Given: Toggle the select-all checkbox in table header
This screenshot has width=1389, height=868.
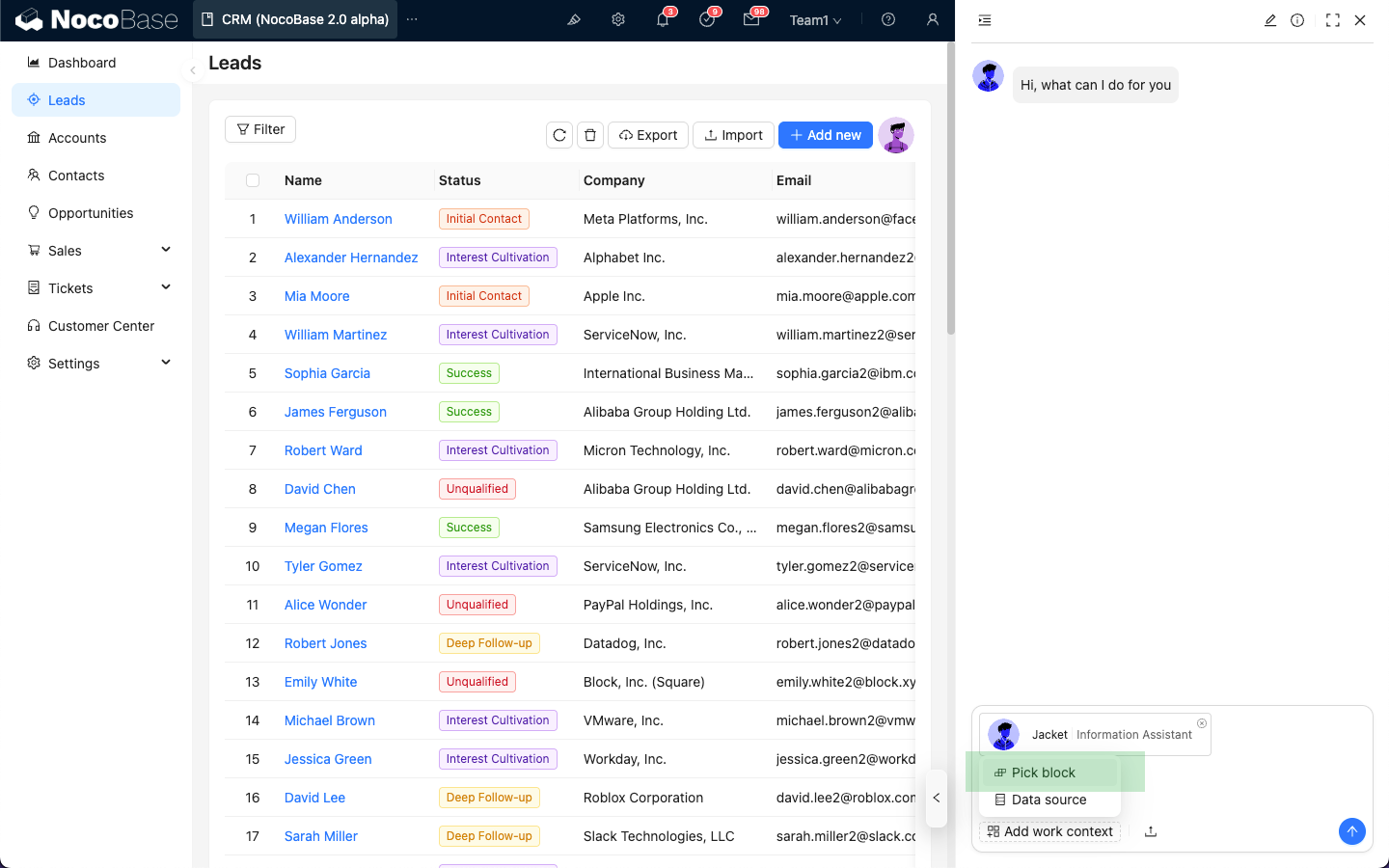Looking at the screenshot, I should (253, 180).
